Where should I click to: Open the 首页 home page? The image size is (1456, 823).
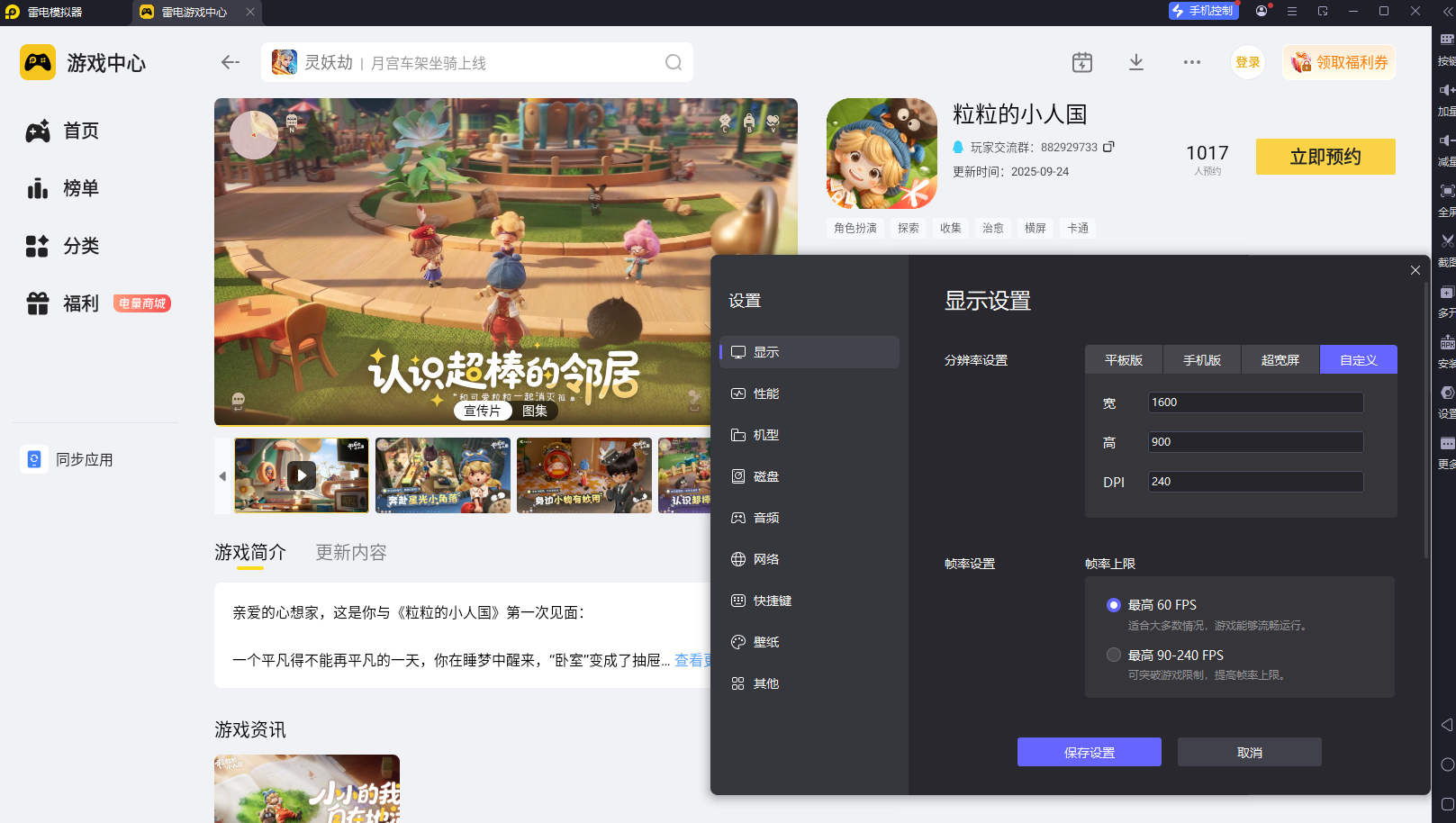point(80,131)
